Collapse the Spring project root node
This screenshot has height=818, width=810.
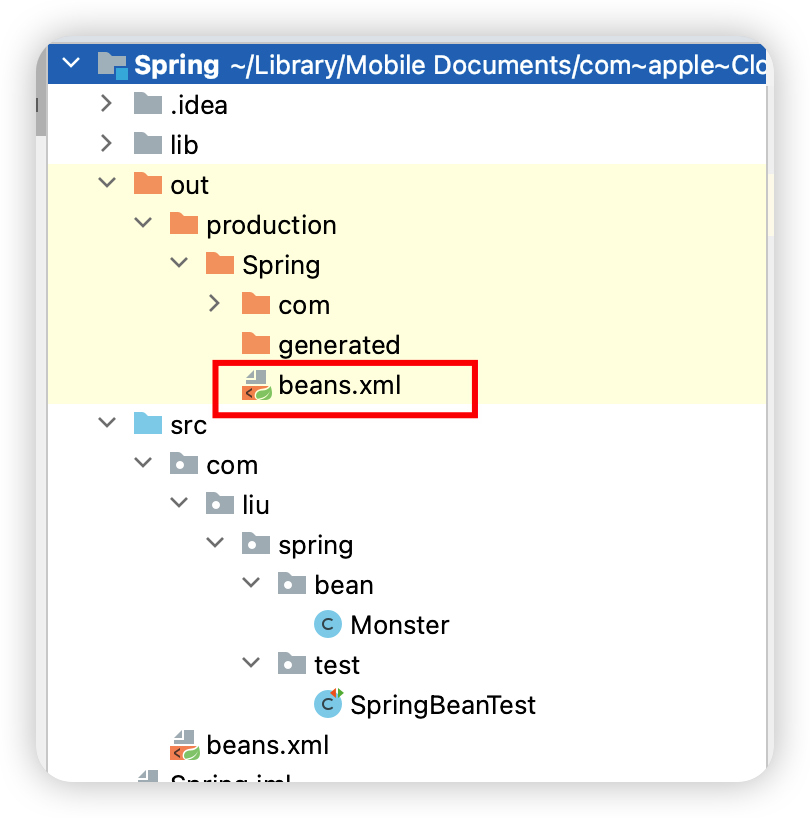tap(71, 64)
